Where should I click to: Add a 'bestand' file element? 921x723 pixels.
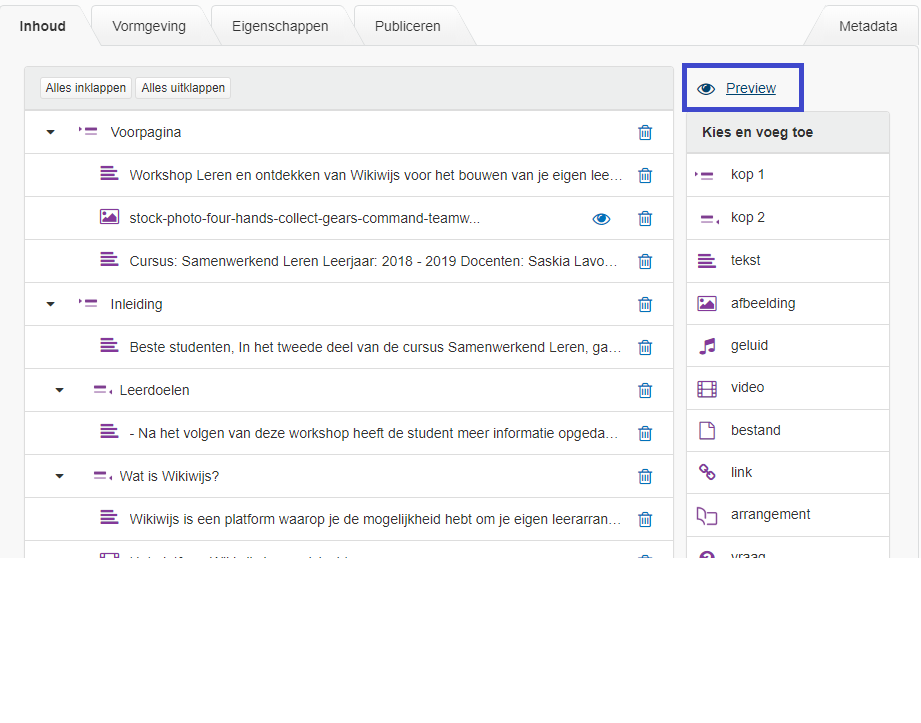click(755, 431)
